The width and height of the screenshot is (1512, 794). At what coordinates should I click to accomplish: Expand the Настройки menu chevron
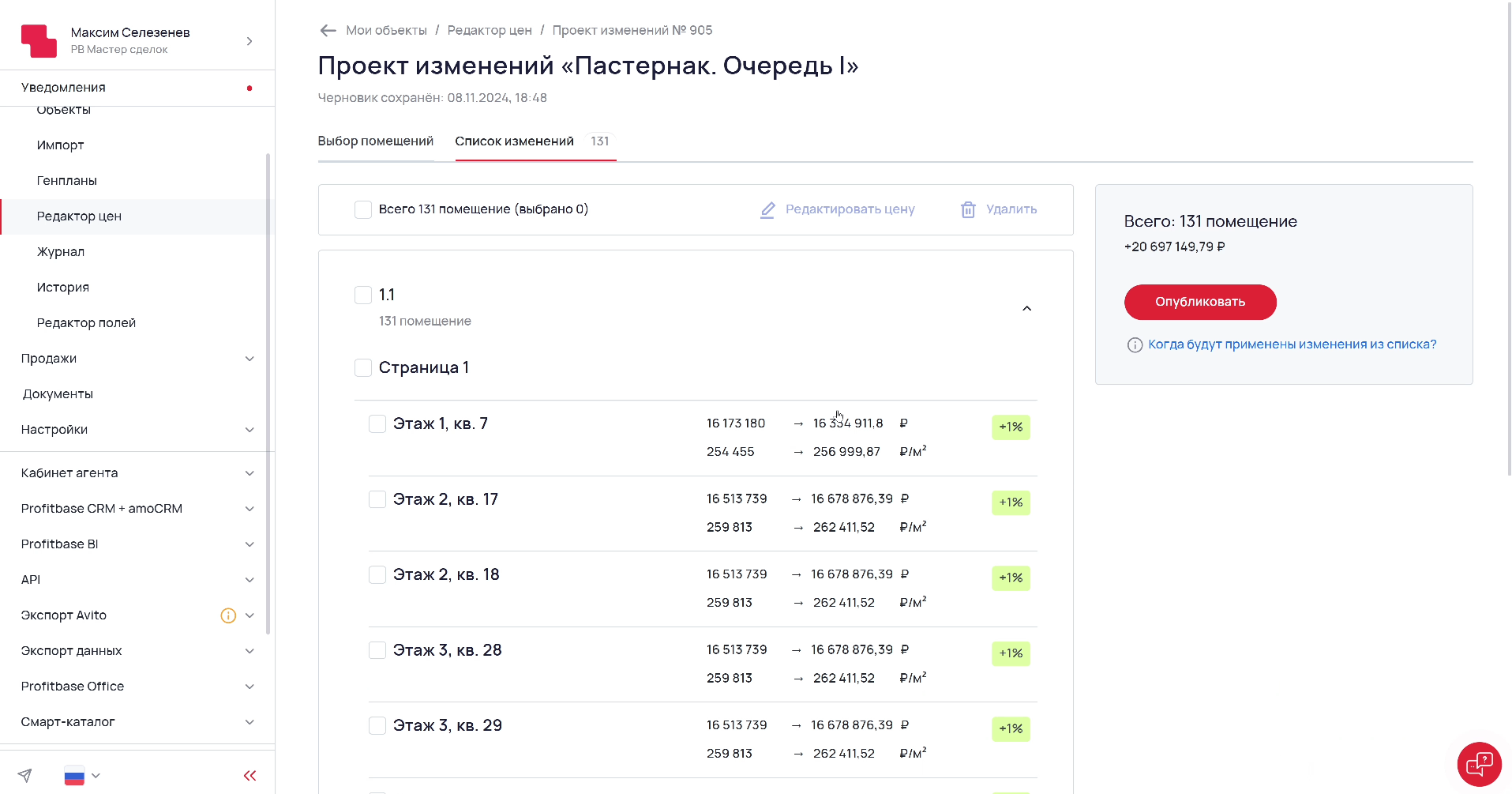tap(249, 430)
